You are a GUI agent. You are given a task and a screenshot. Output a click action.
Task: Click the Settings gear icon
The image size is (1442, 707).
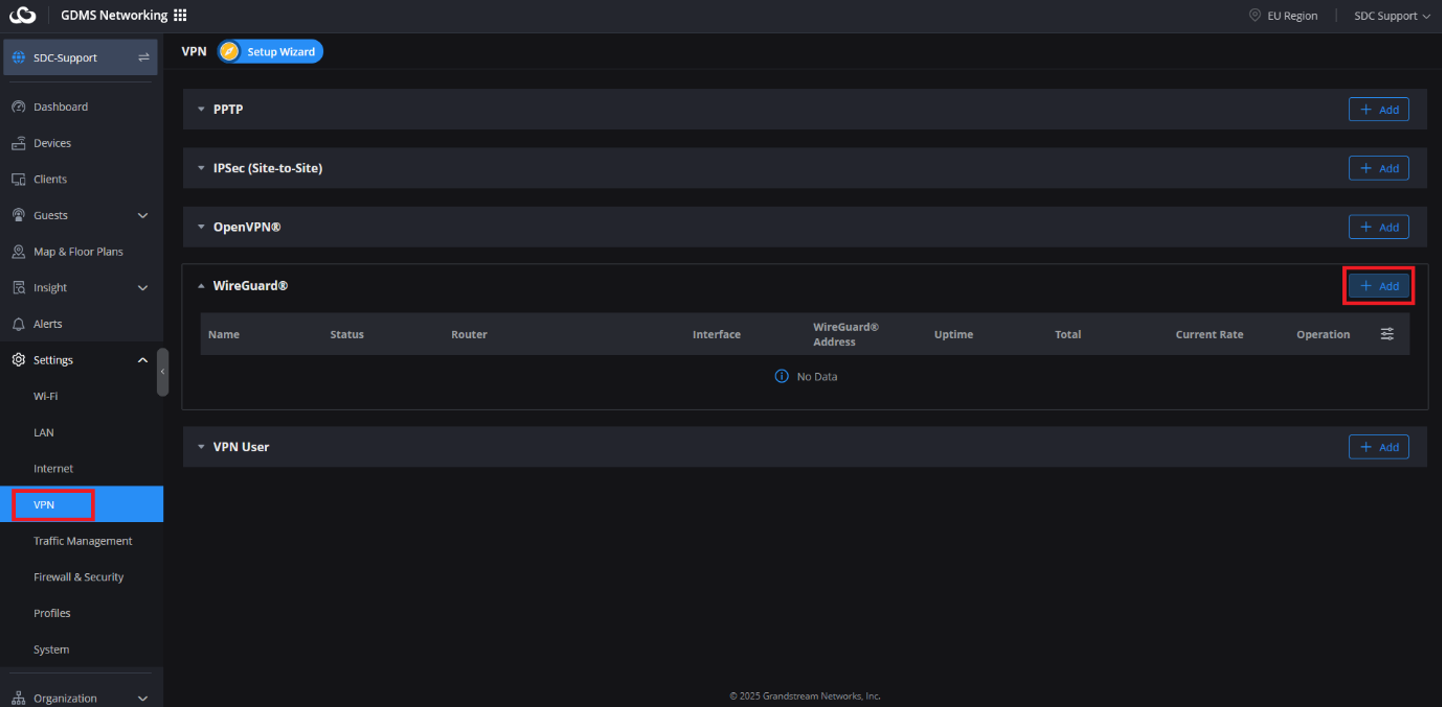tap(18, 360)
